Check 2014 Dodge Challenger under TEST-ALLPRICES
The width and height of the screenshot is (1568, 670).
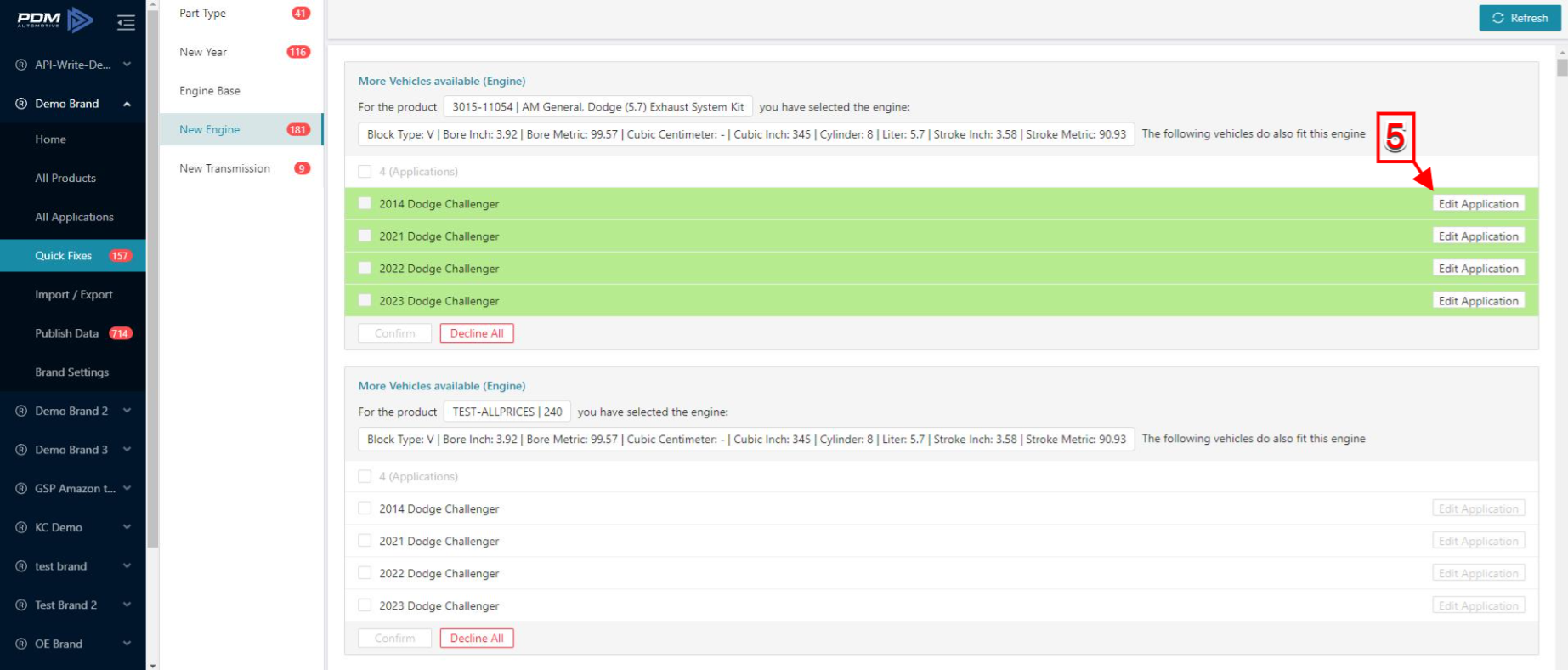click(x=365, y=508)
